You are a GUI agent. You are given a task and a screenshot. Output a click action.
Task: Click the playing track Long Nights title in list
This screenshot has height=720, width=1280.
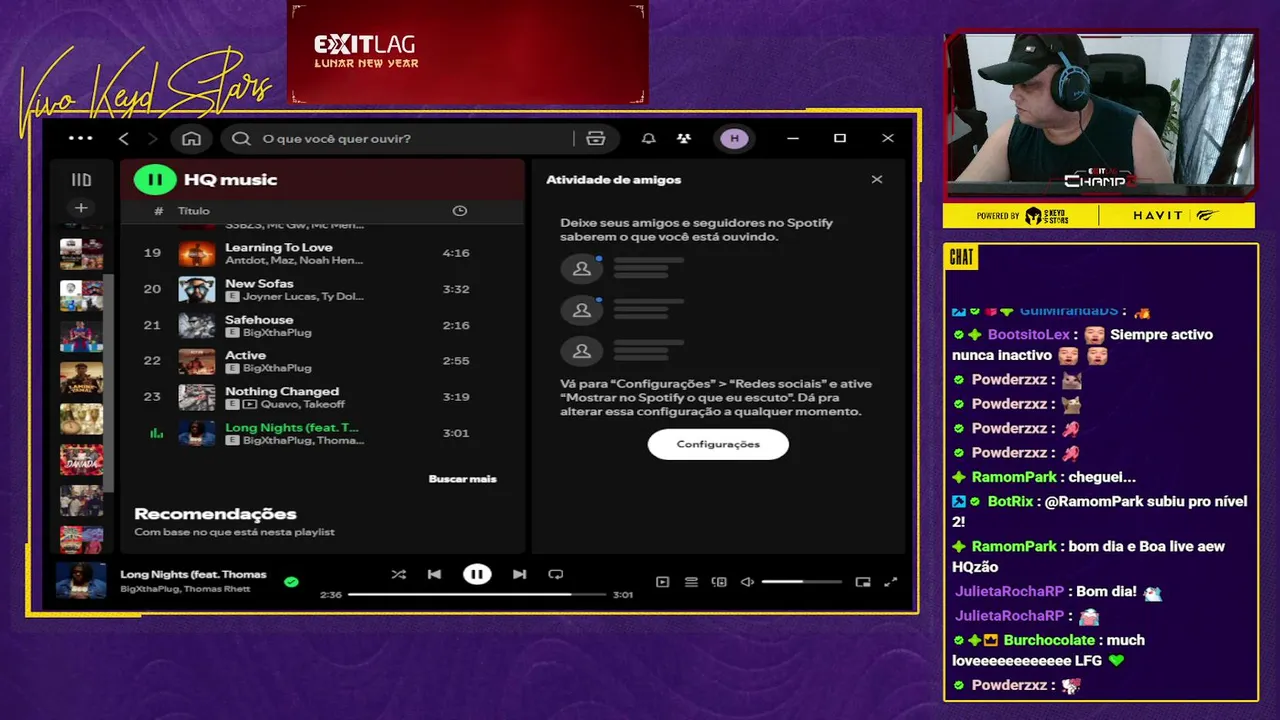point(292,427)
